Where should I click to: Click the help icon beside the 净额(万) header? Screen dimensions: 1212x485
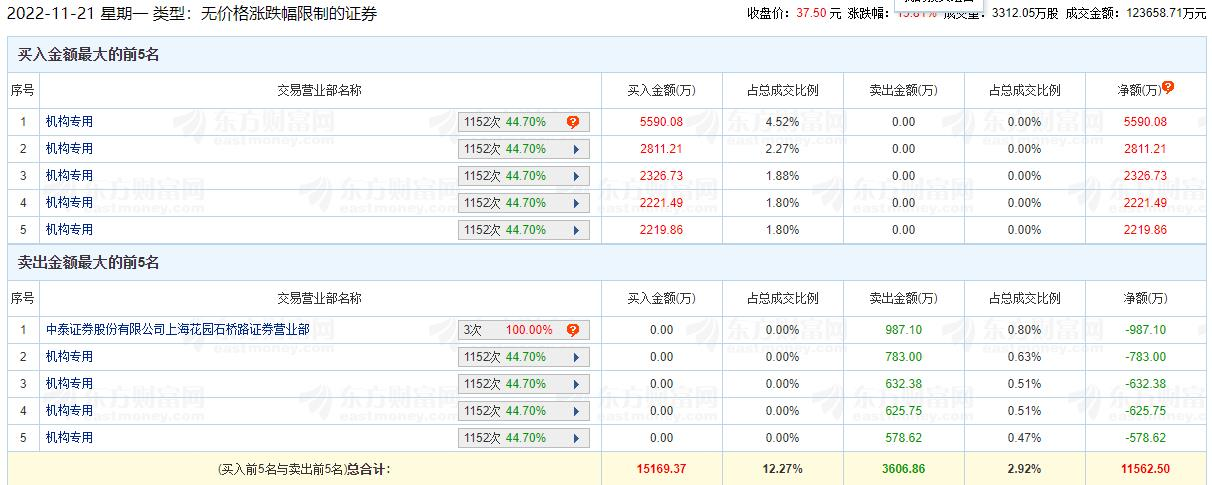coord(1168,88)
